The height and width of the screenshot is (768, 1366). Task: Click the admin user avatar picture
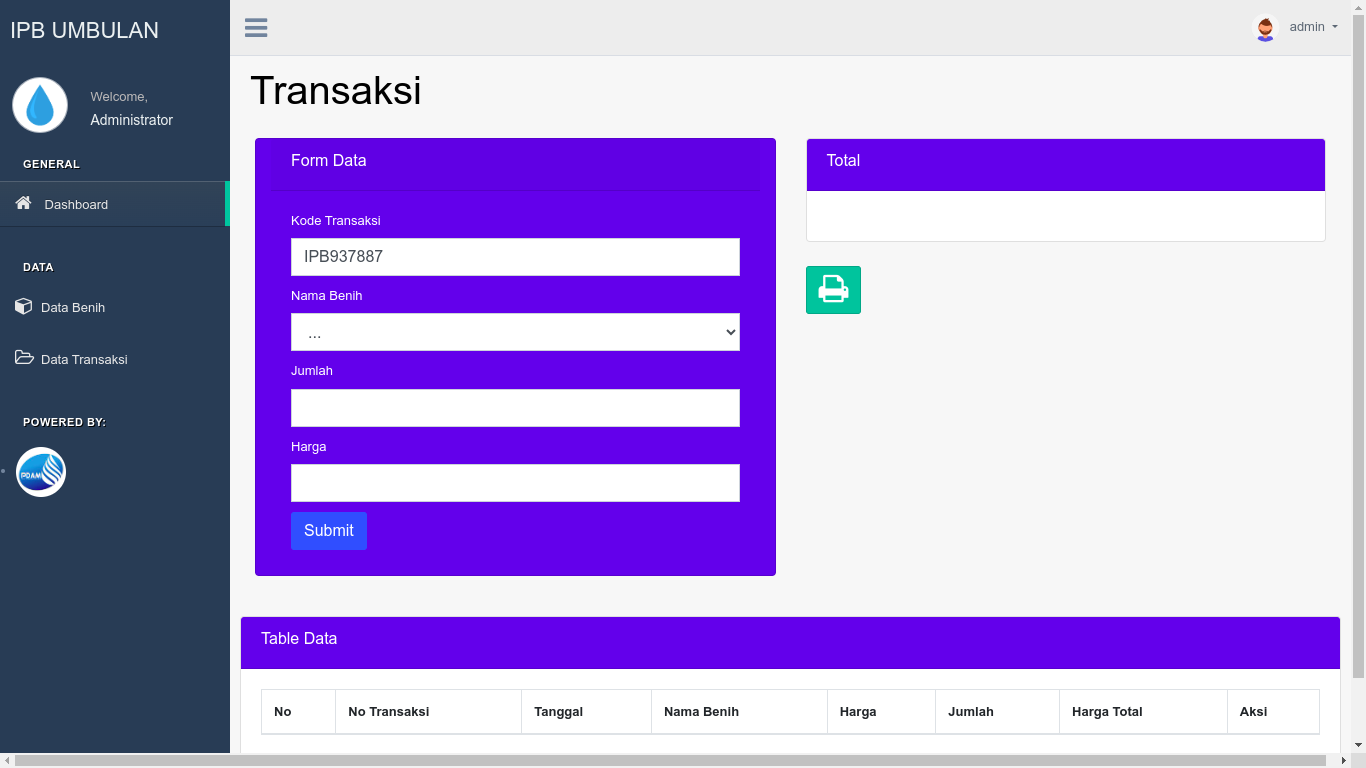pos(1265,28)
